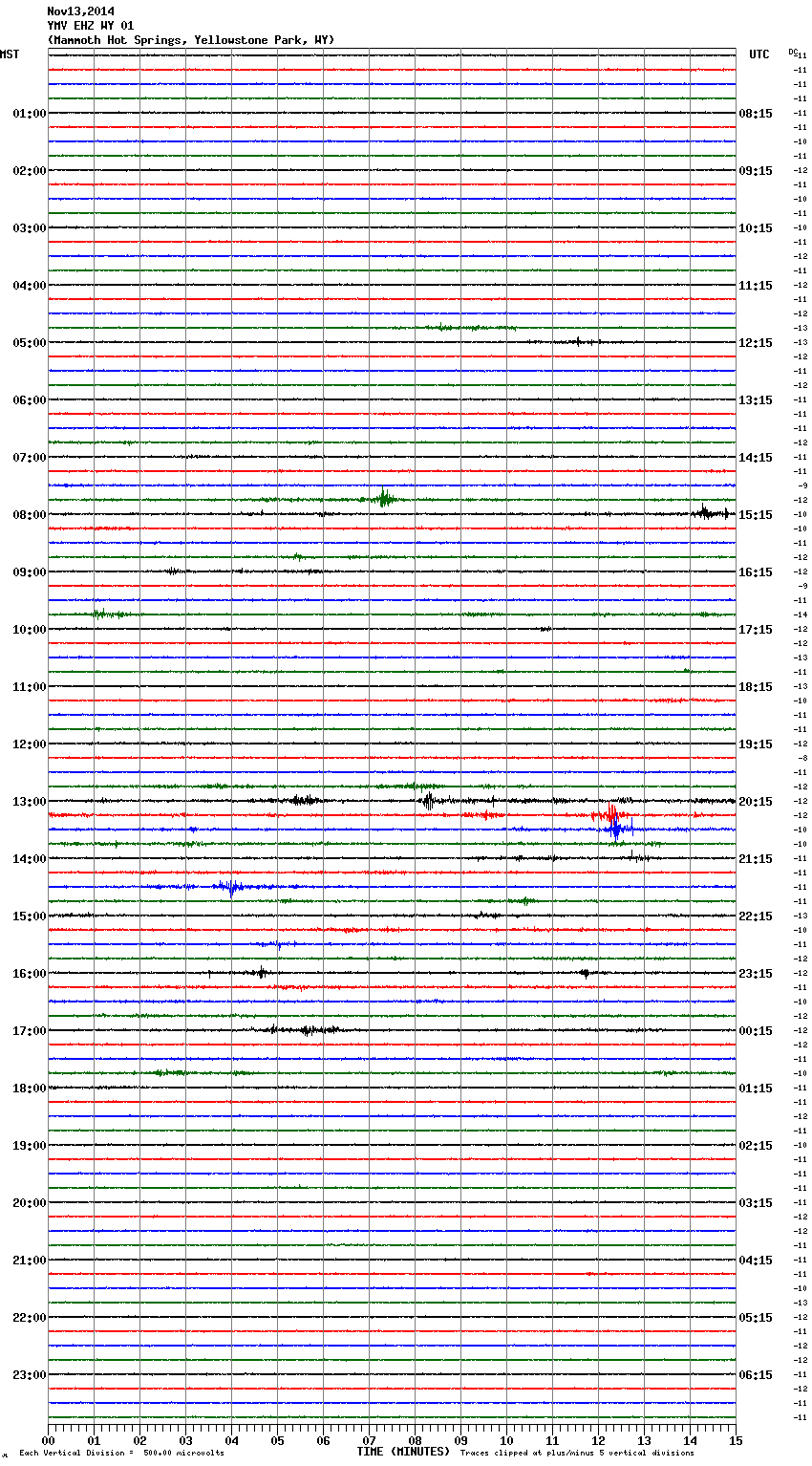The height and width of the screenshot is (1466, 812).
Task: Click the 08:15 UTC time label
Action: pos(756,114)
